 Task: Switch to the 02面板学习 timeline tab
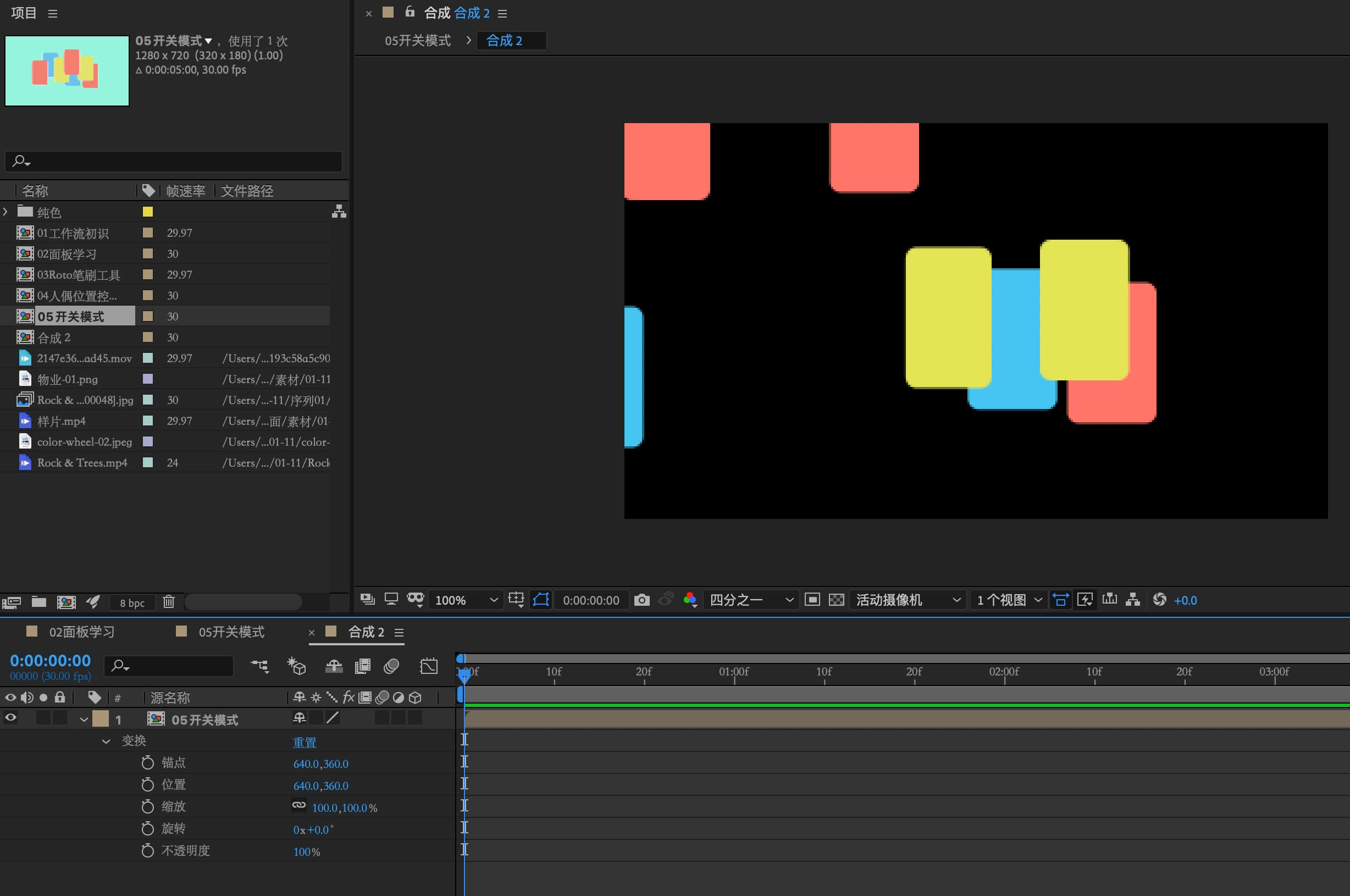click(x=81, y=632)
